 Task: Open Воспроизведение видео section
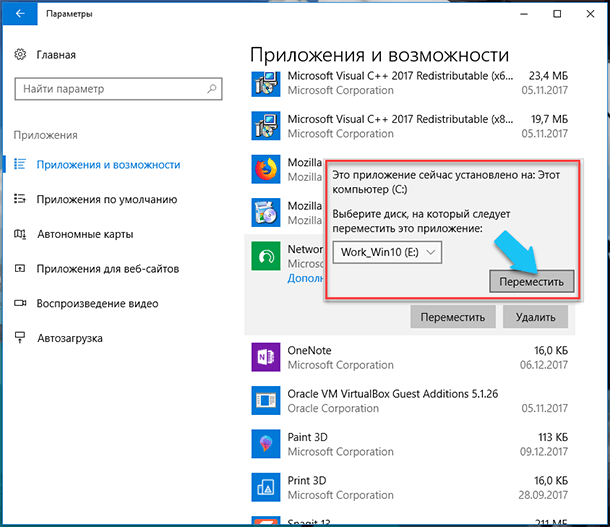point(97,303)
